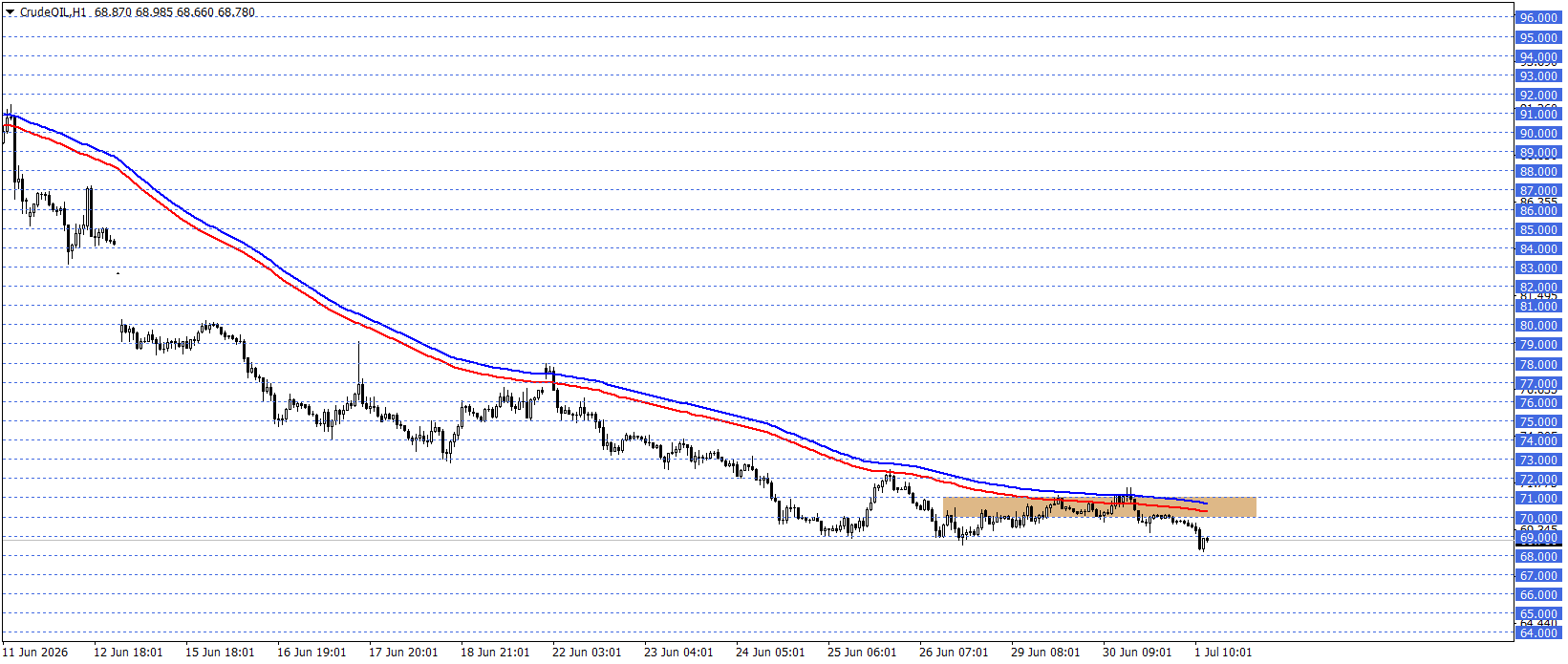Click the 25 Jun 06:01 time label
This screenshot has width=1568, height=664.
[862, 653]
